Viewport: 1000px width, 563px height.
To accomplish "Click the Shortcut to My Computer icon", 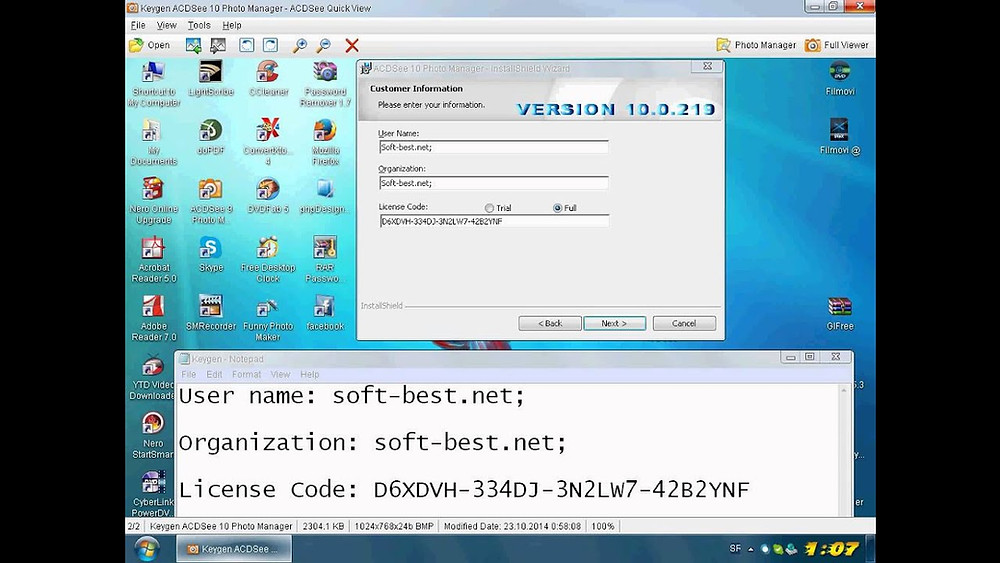I will pos(153,84).
